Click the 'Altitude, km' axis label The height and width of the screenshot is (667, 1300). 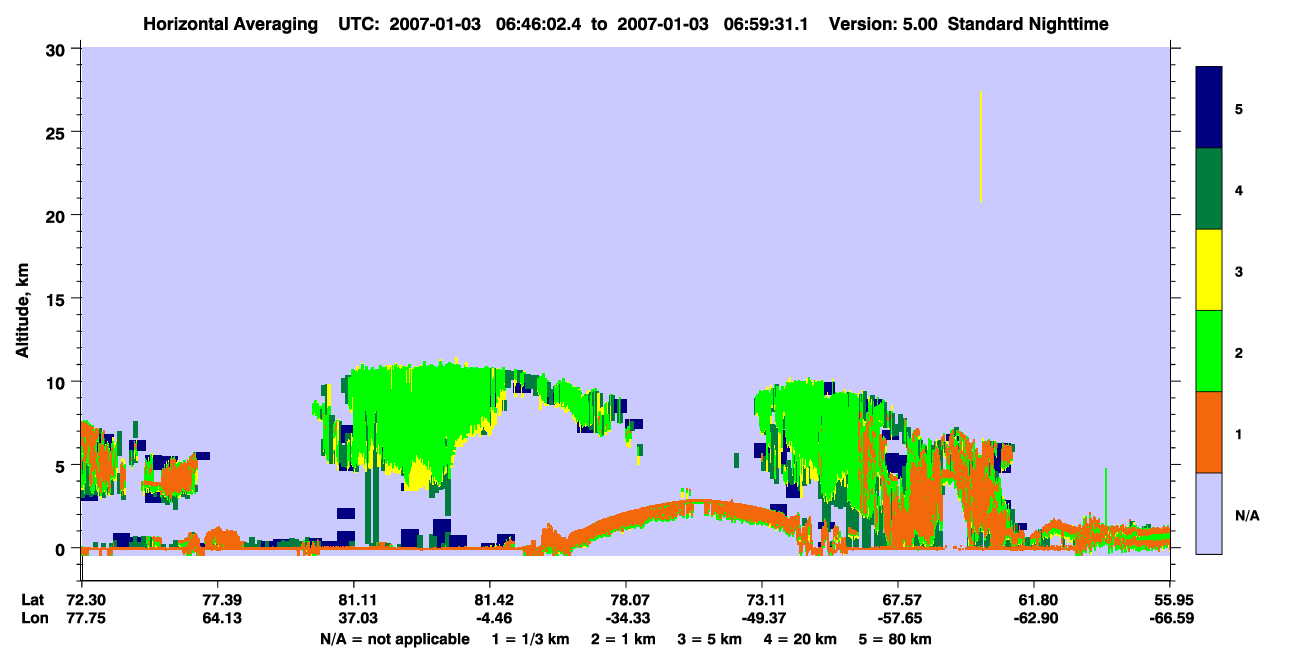pos(21,310)
